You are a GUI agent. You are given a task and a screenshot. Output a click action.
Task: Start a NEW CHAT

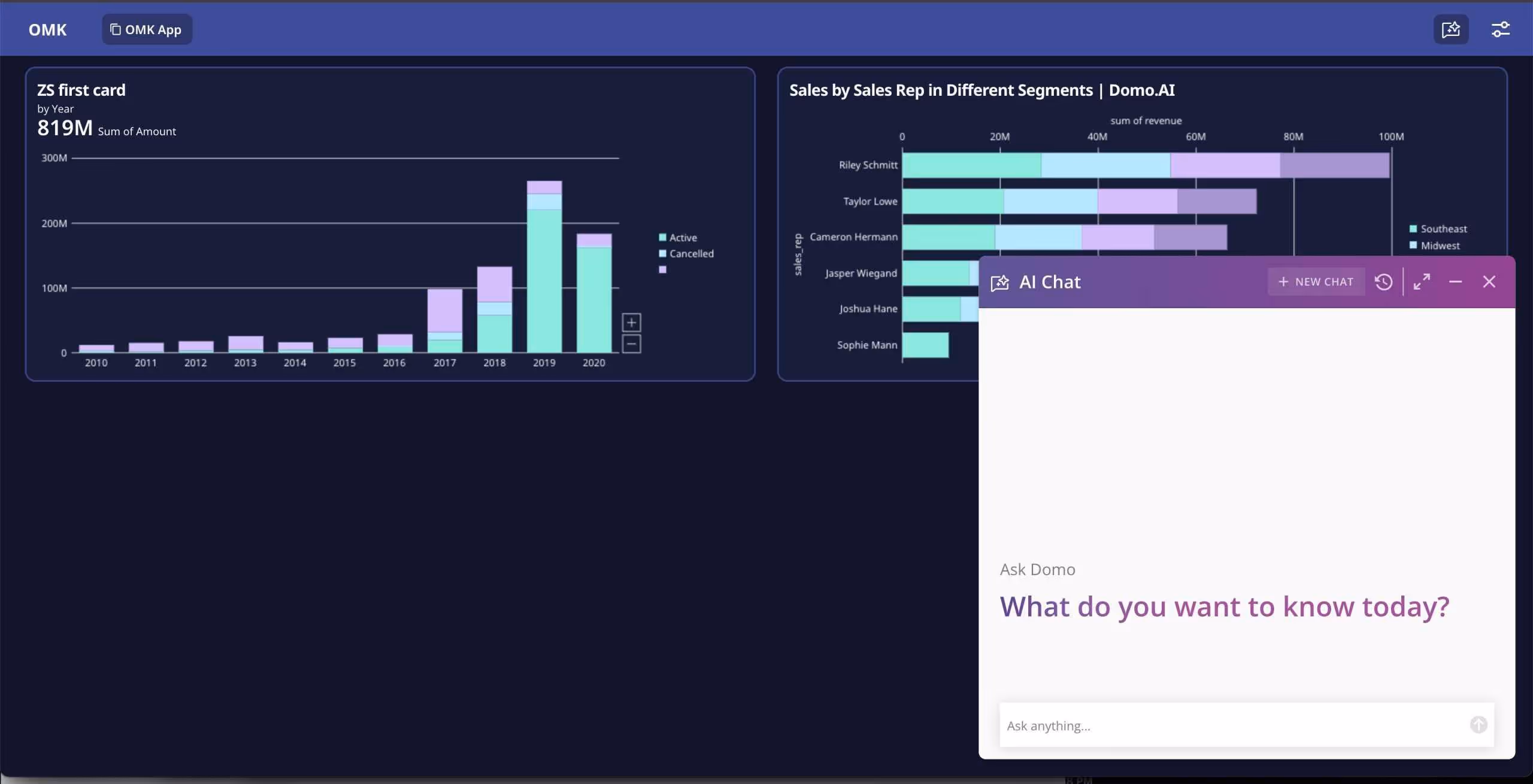1316,282
